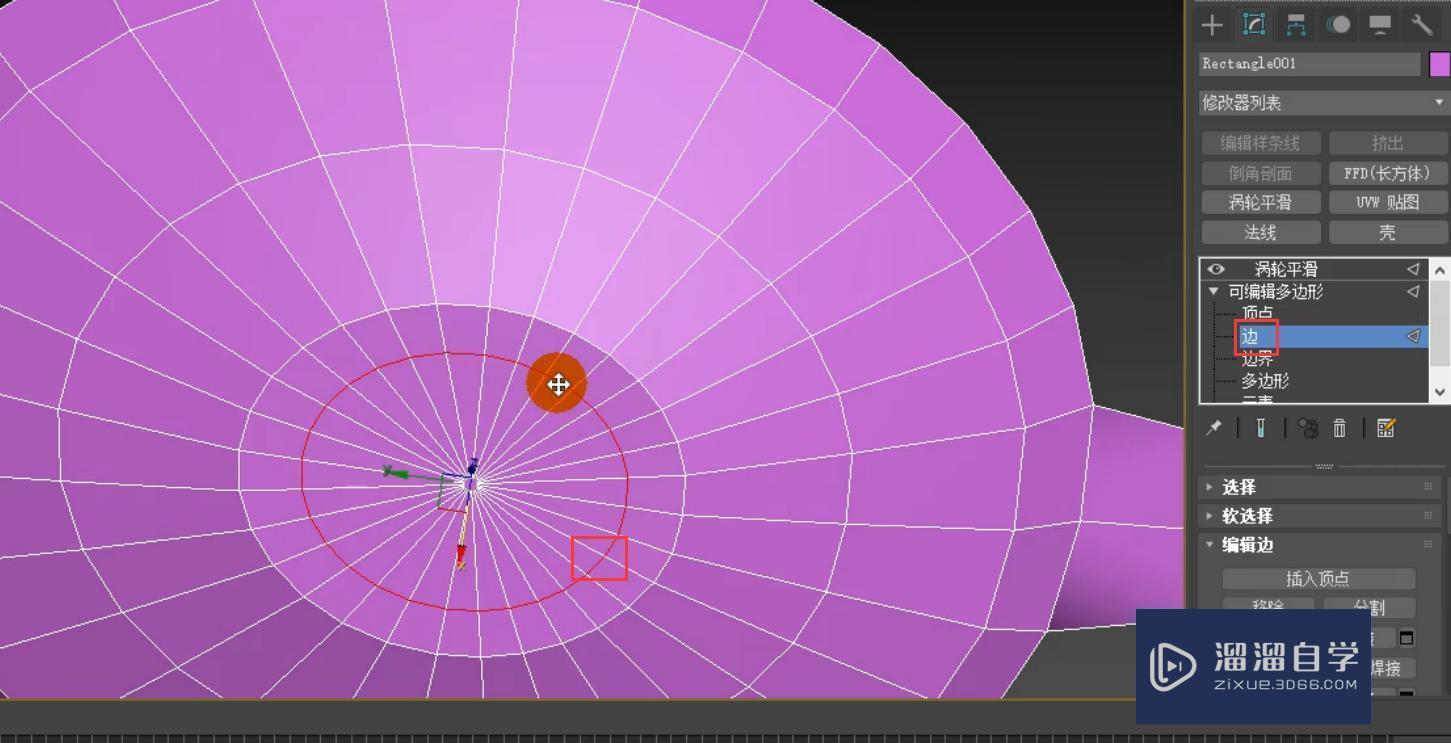
Task: Click the triangle icon beside 涡轮平滑
Action: pyautogui.click(x=1413, y=269)
